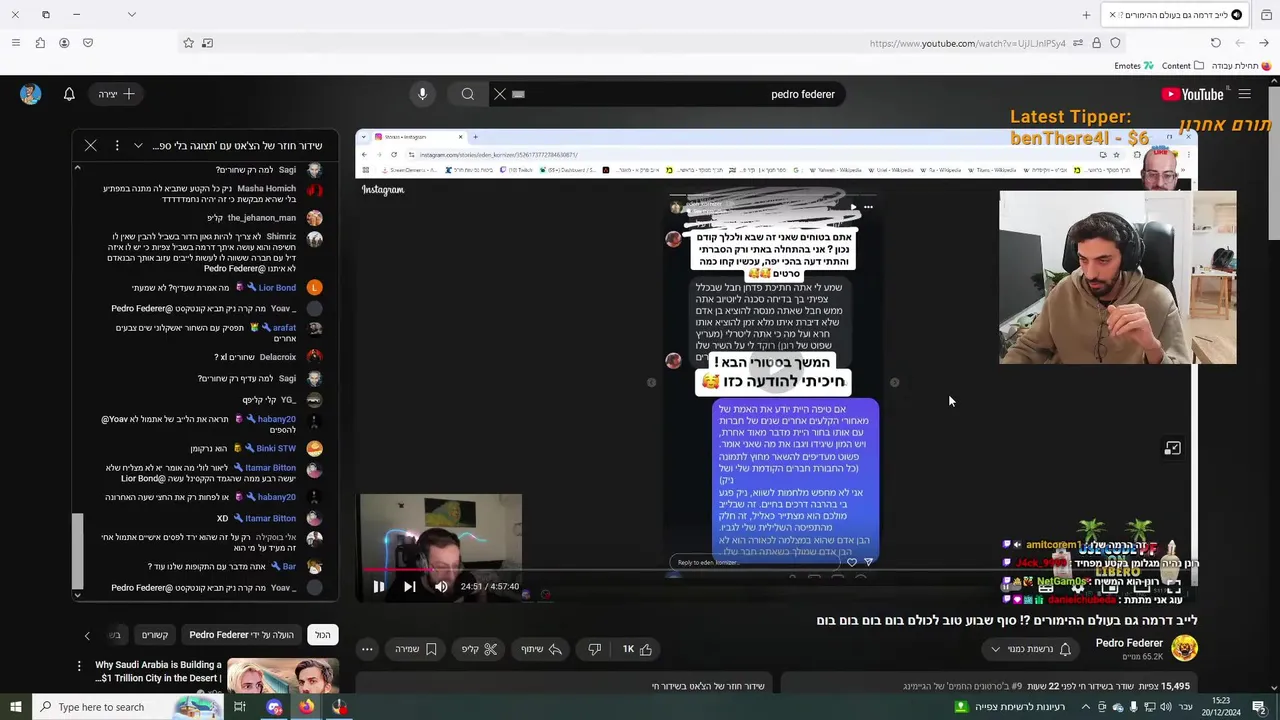Viewport: 1280px width, 720px height.
Task: Dislike the video with thumbs down
Action: (594, 649)
